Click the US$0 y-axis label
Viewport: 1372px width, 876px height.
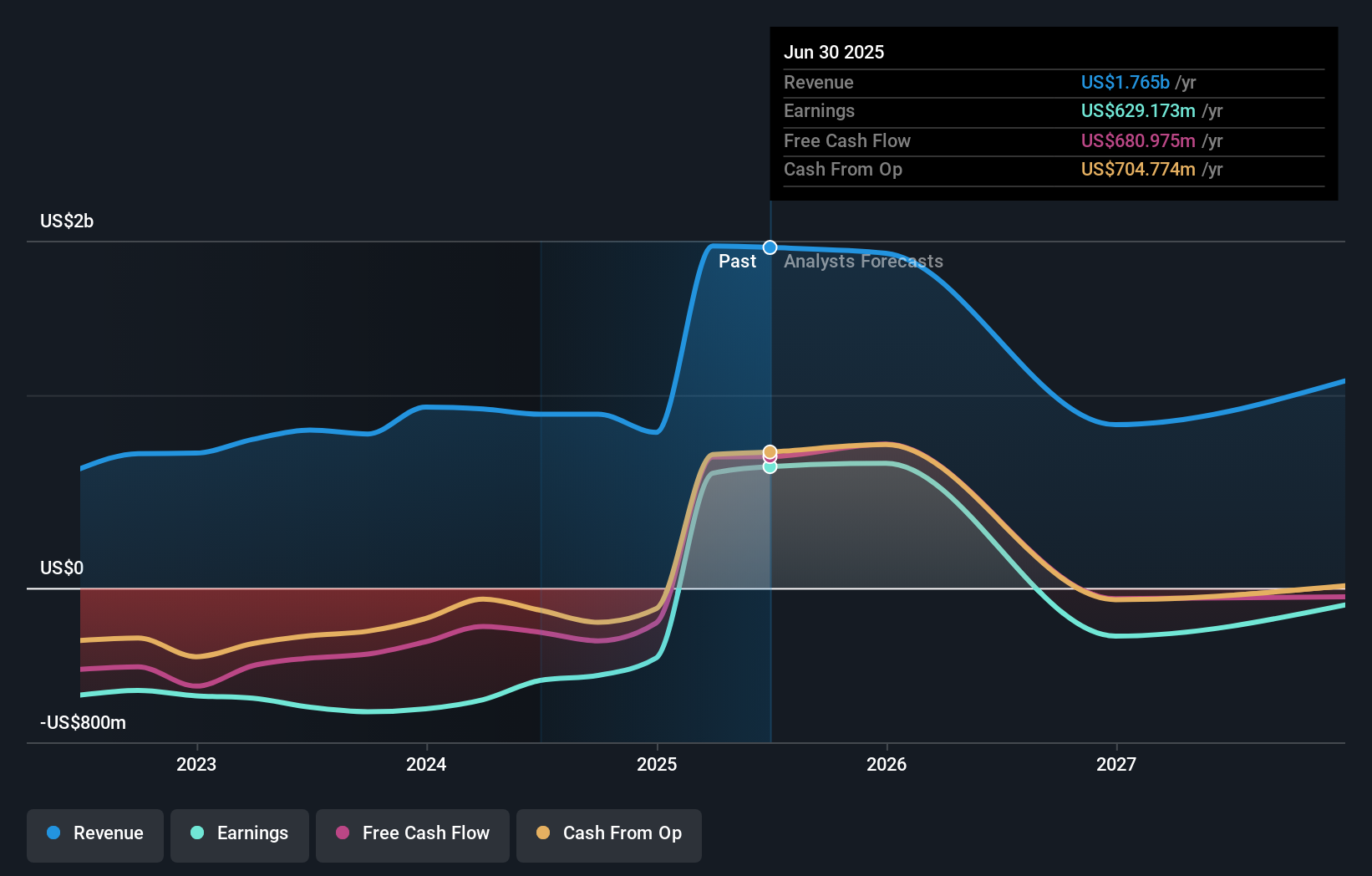62,568
